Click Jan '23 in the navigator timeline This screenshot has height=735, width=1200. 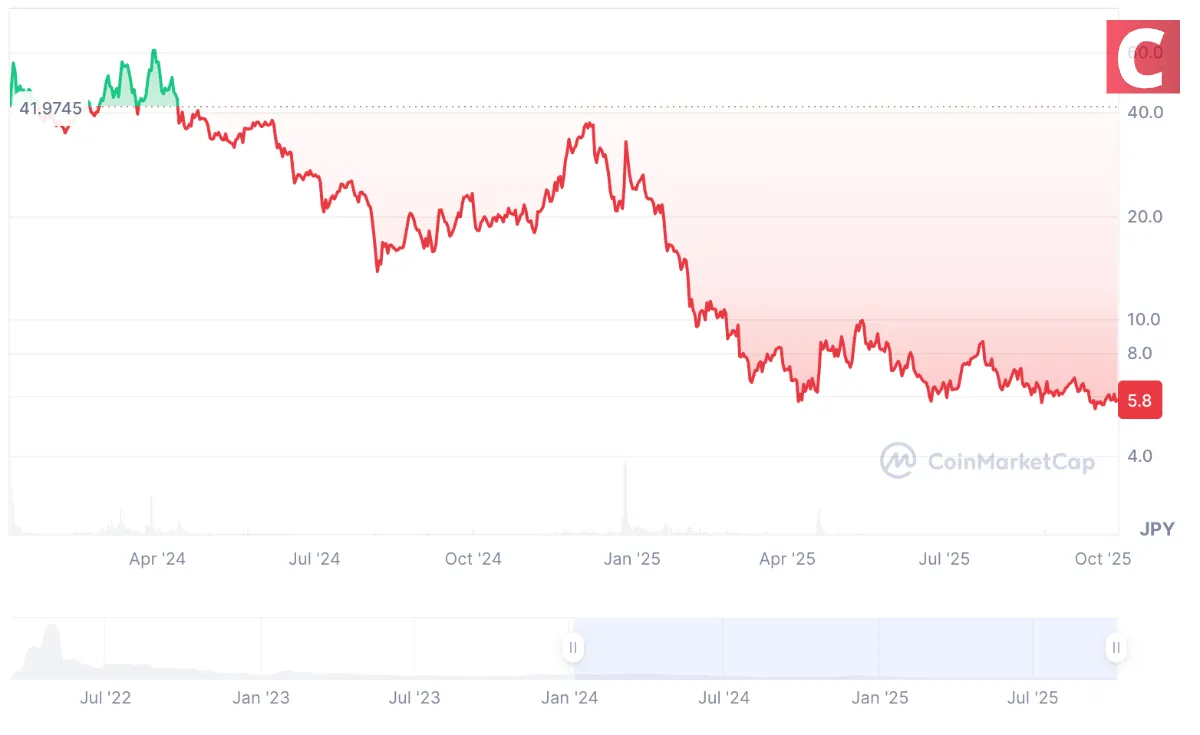click(261, 697)
